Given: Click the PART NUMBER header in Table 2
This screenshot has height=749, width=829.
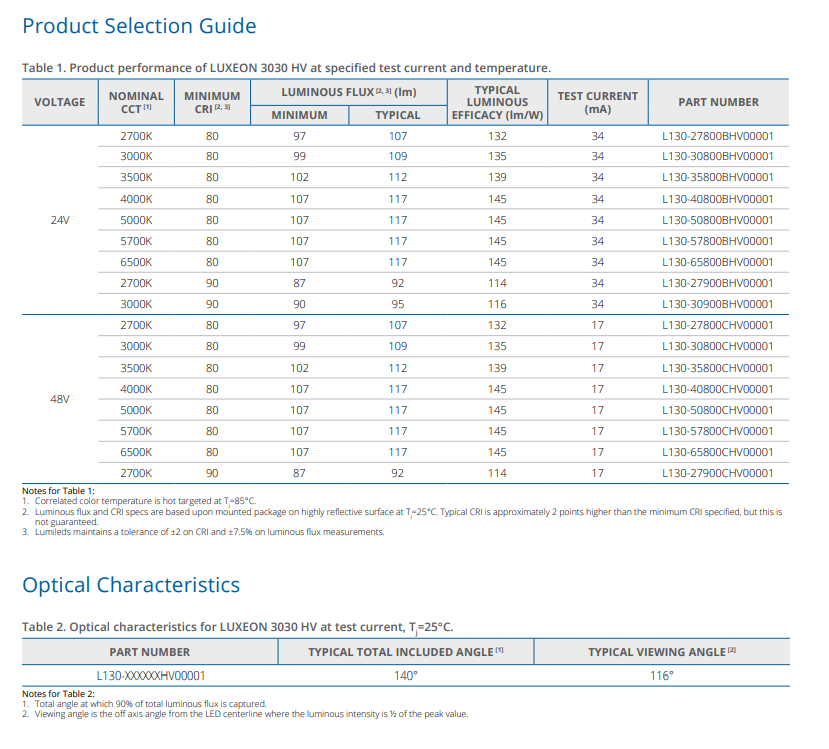Looking at the screenshot, I should 150,652.
